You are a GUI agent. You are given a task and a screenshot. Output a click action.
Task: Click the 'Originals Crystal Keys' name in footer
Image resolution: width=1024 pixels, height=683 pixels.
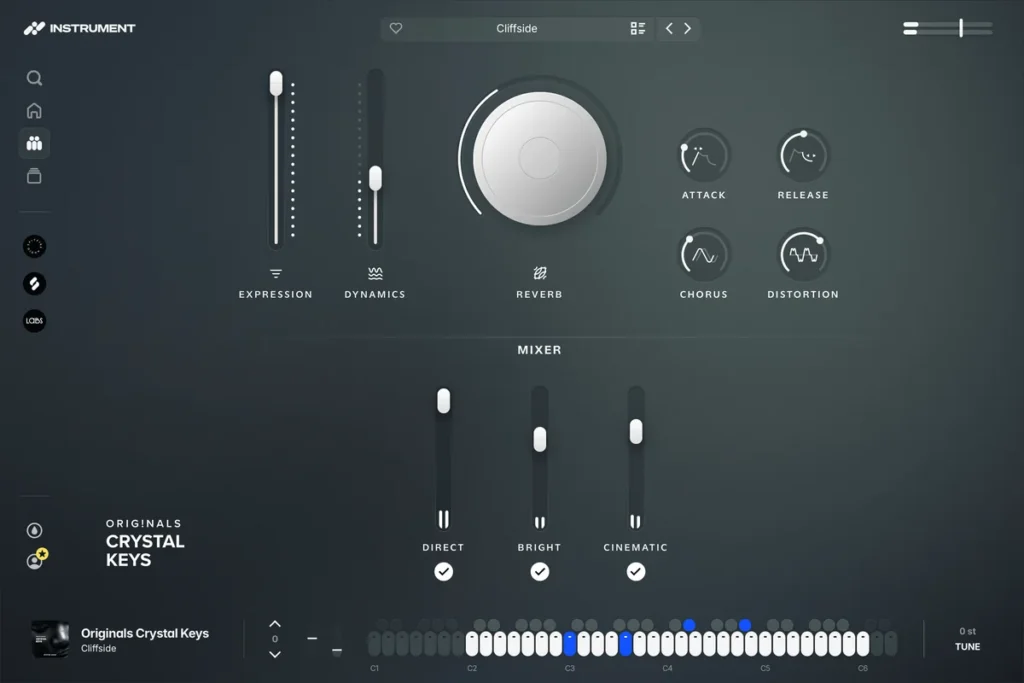point(145,633)
